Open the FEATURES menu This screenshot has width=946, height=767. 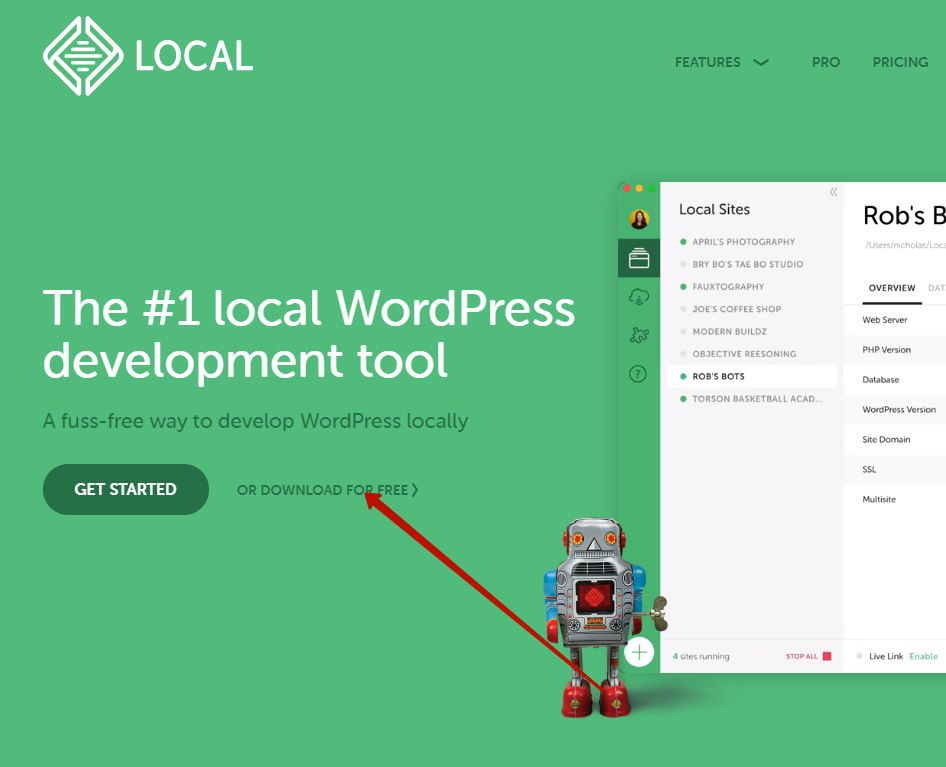click(x=708, y=62)
